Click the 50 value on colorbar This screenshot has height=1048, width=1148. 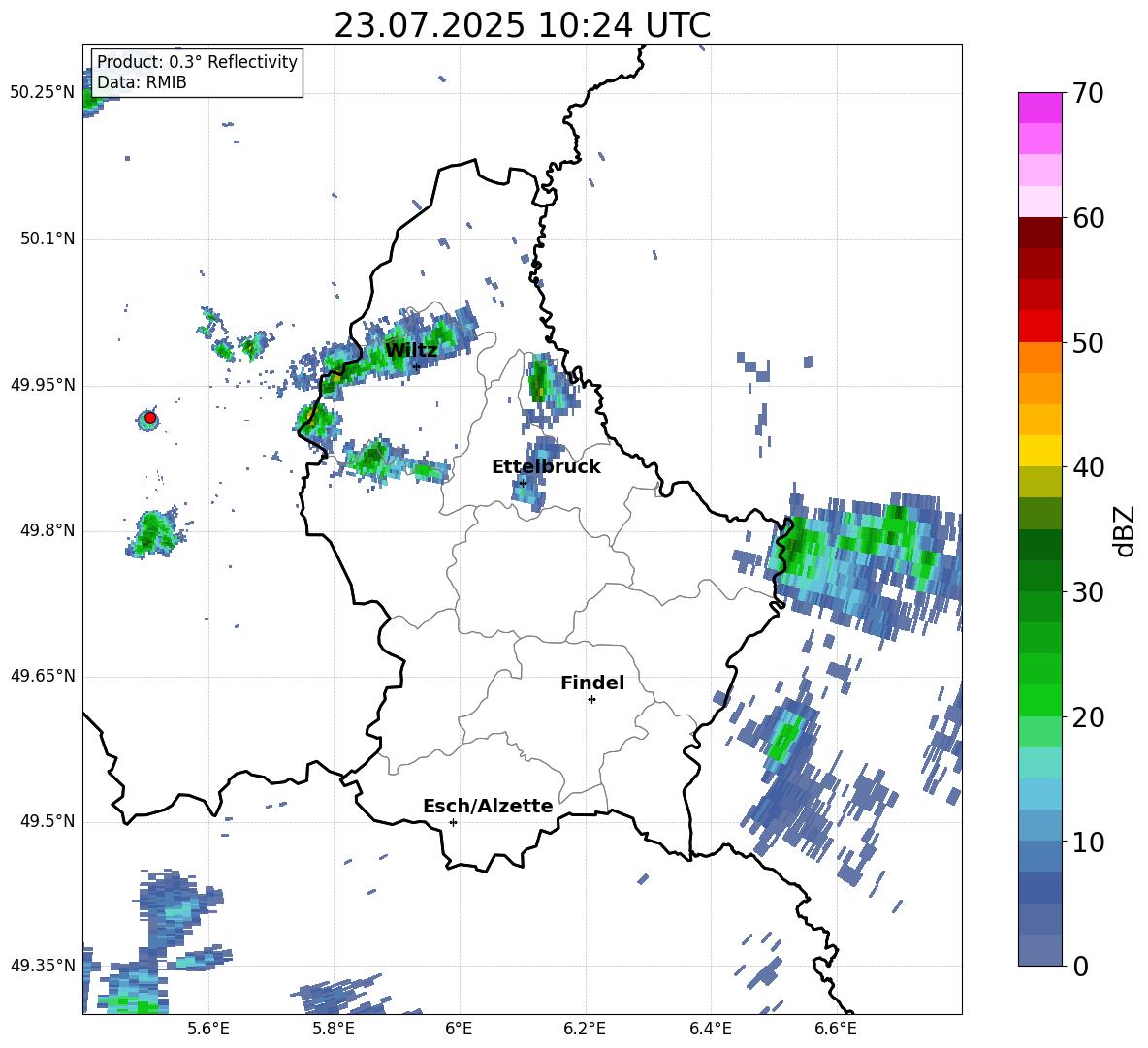(1089, 342)
